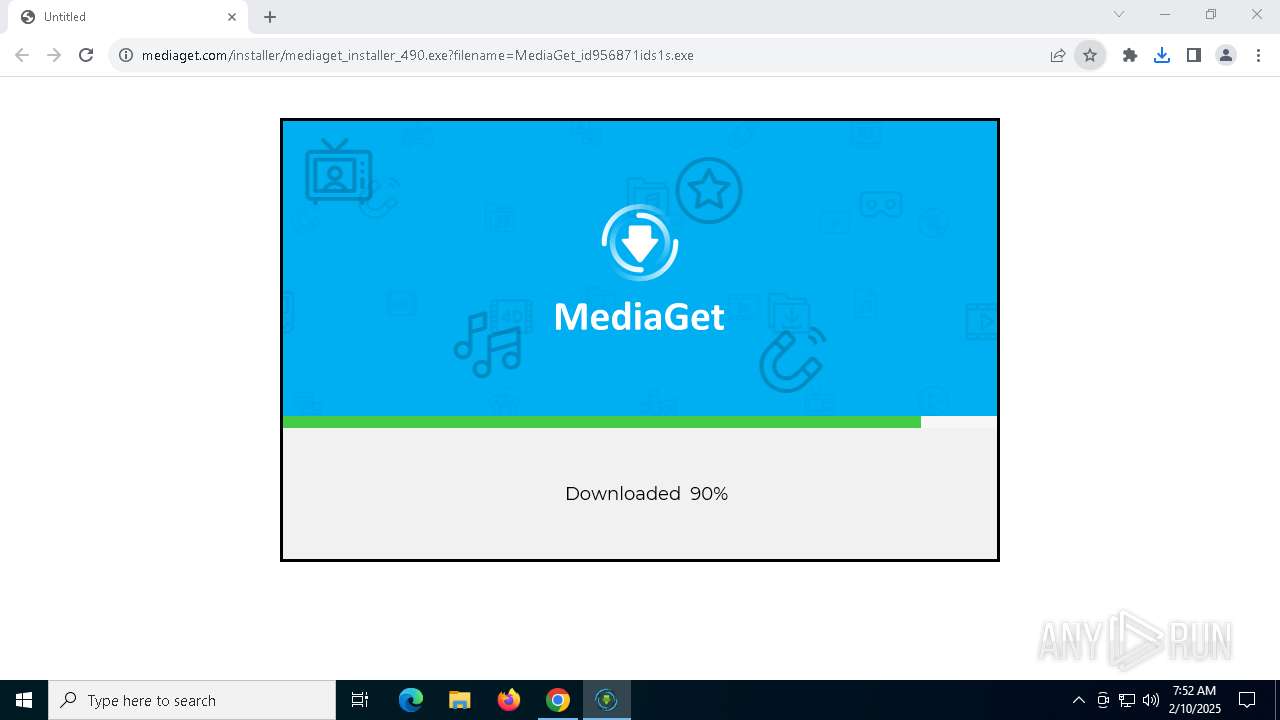Toggle the browser side panel
Image resolution: width=1280 pixels, height=720 pixels.
coord(1194,55)
